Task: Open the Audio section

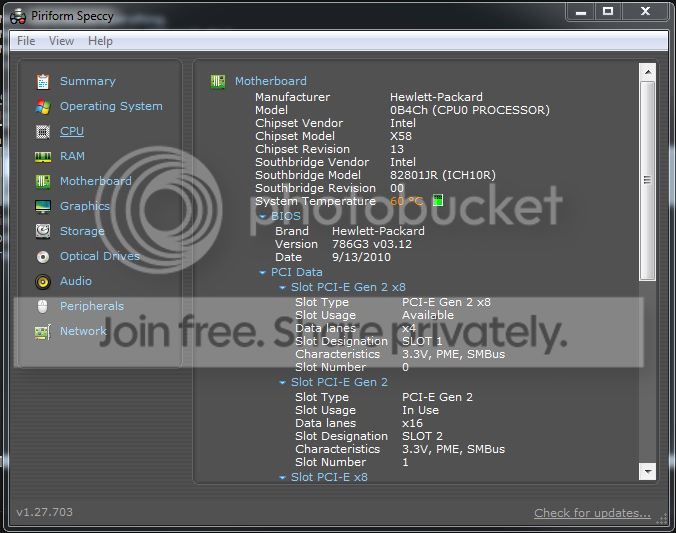Action: click(76, 281)
